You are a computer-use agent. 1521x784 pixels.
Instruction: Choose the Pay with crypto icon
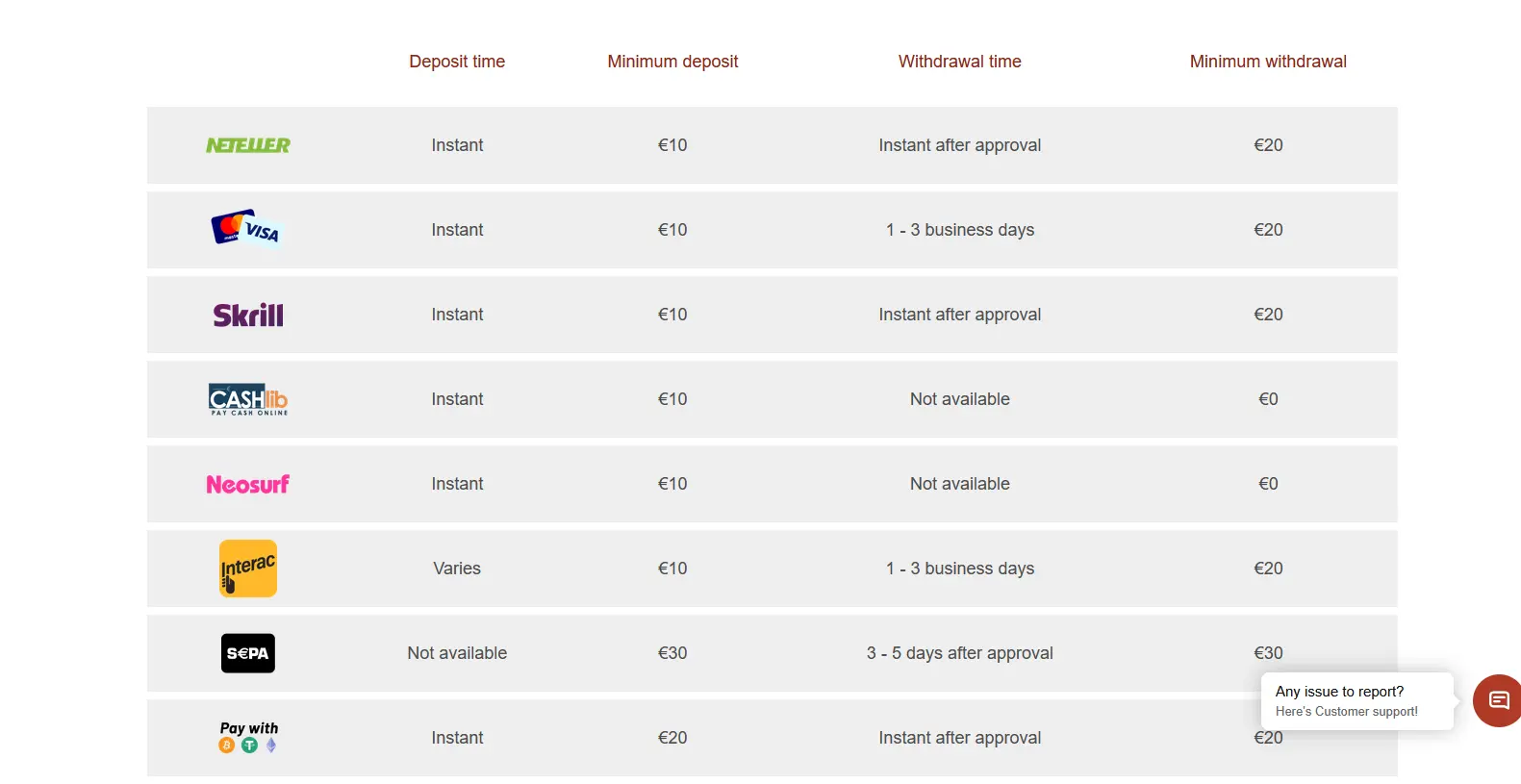pos(248,737)
